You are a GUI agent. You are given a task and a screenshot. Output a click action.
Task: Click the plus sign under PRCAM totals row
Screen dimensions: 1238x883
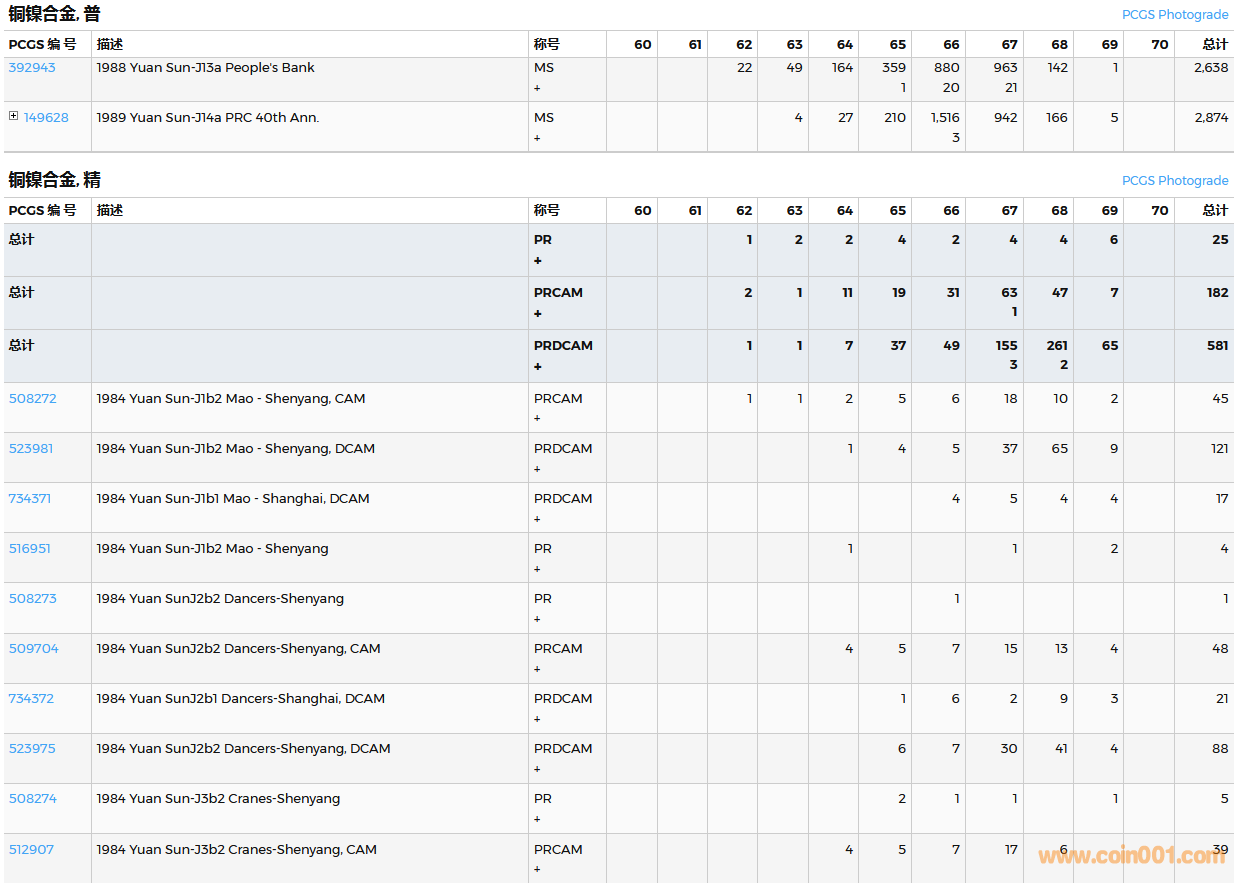(x=537, y=314)
